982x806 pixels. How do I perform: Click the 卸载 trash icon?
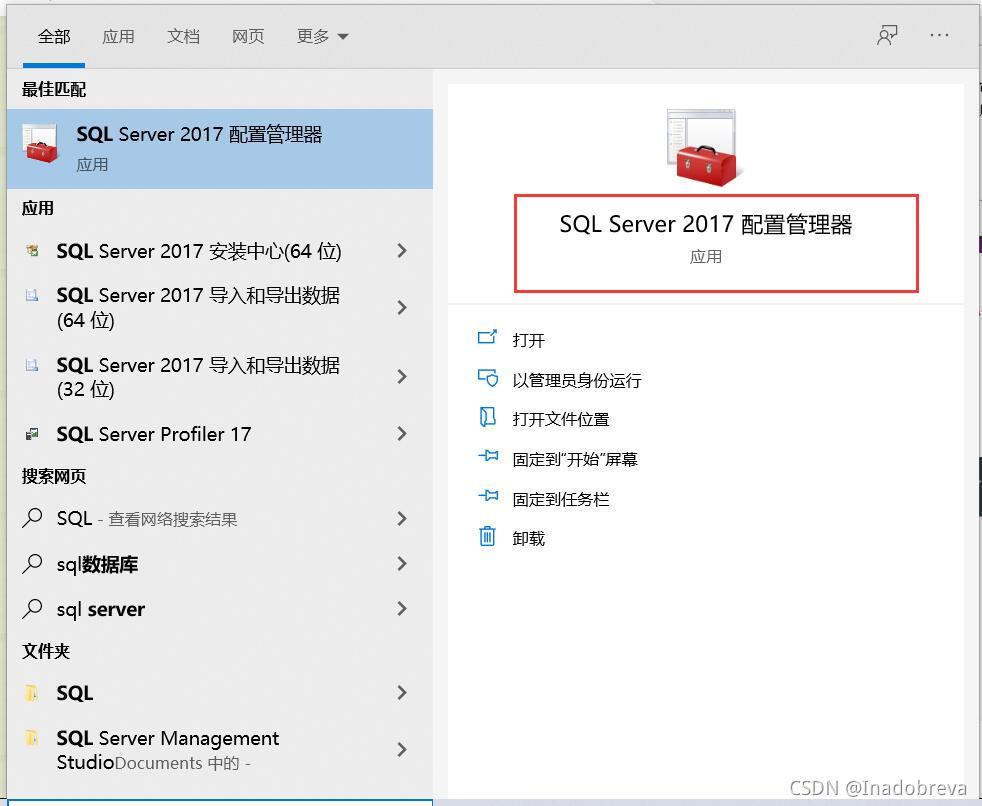487,536
